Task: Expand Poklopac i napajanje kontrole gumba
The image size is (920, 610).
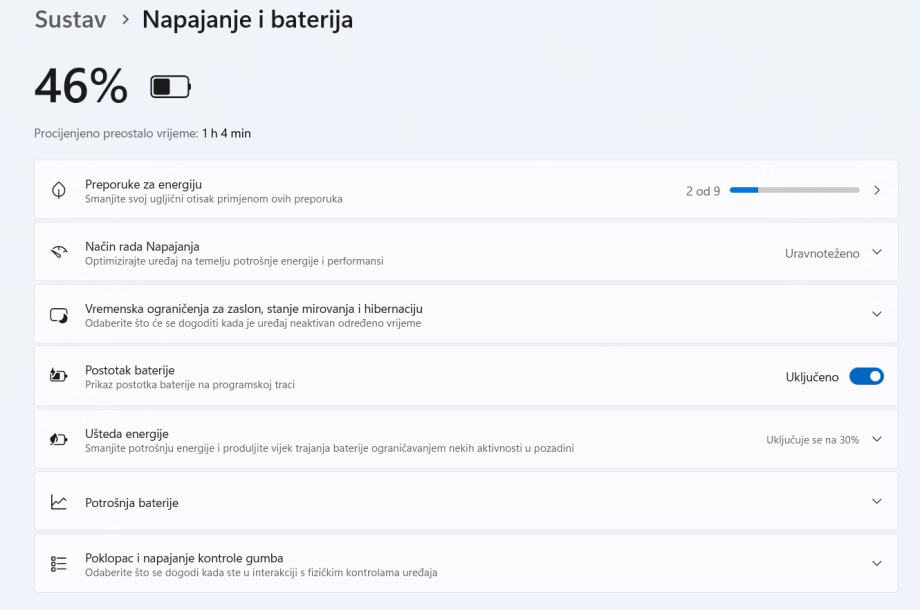Action: 877,563
